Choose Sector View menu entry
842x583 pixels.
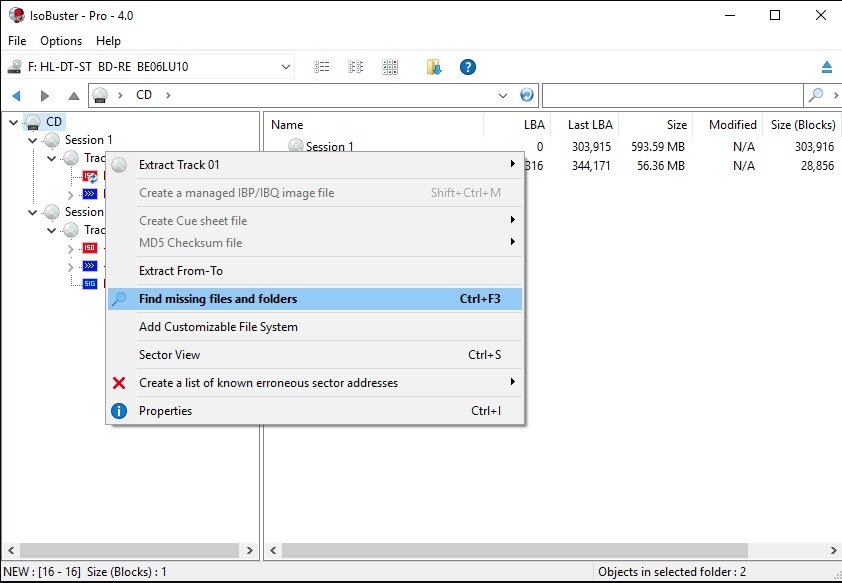(x=315, y=355)
